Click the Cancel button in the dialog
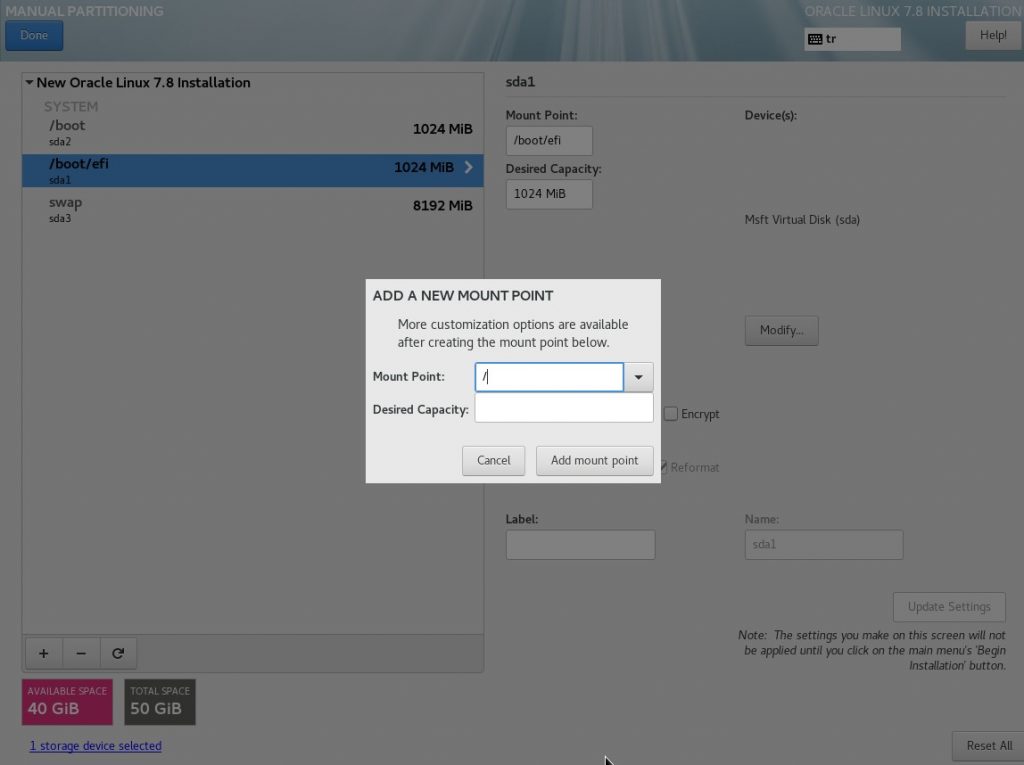Image resolution: width=1024 pixels, height=765 pixels. pyautogui.click(x=493, y=461)
